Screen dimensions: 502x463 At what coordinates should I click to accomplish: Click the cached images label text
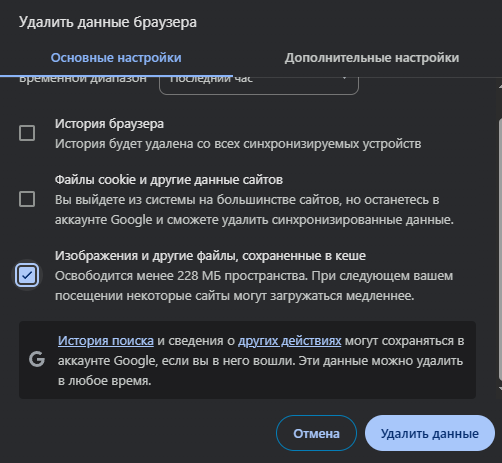click(210, 256)
